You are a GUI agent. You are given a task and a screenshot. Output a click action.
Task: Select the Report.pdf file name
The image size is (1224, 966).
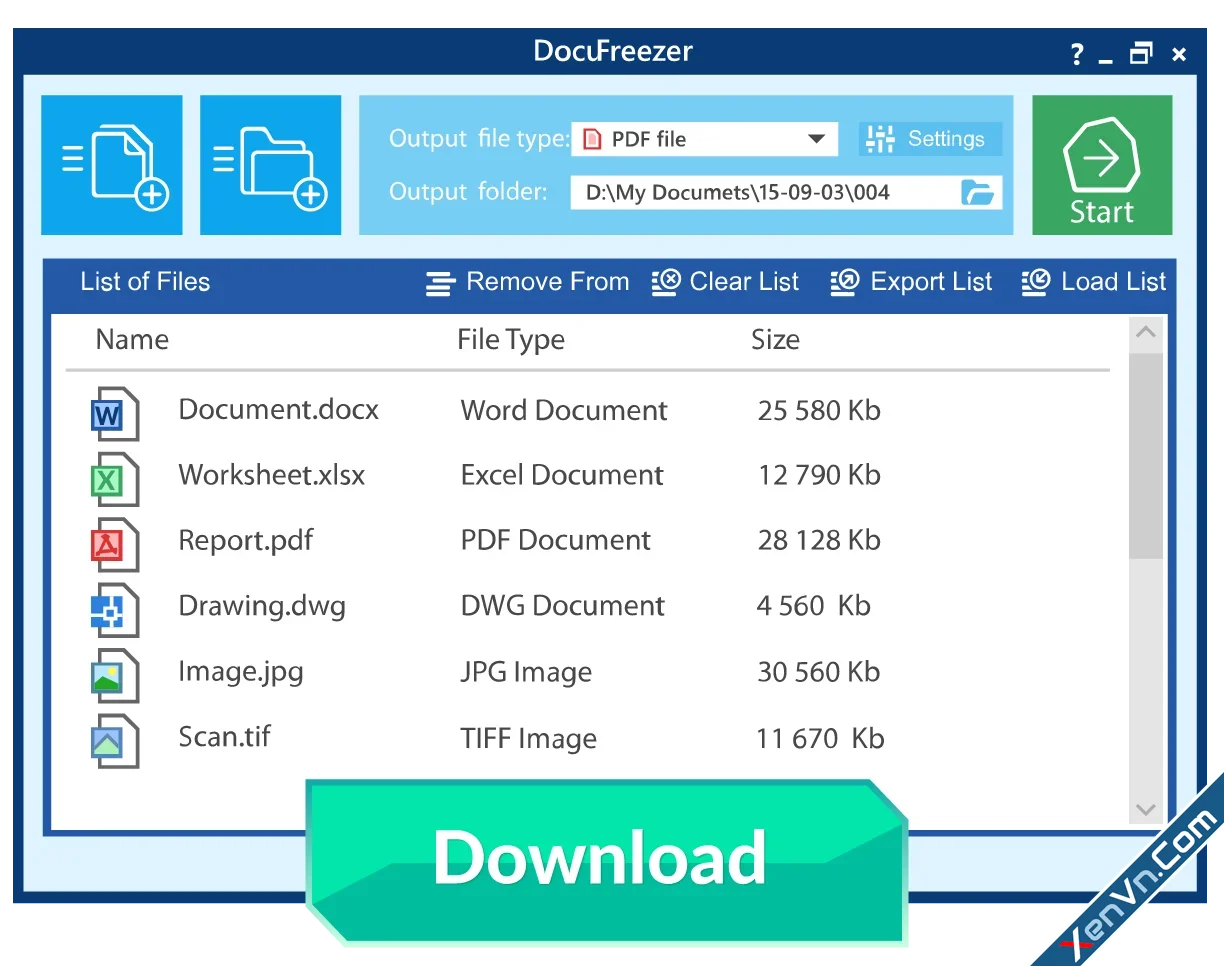246,541
